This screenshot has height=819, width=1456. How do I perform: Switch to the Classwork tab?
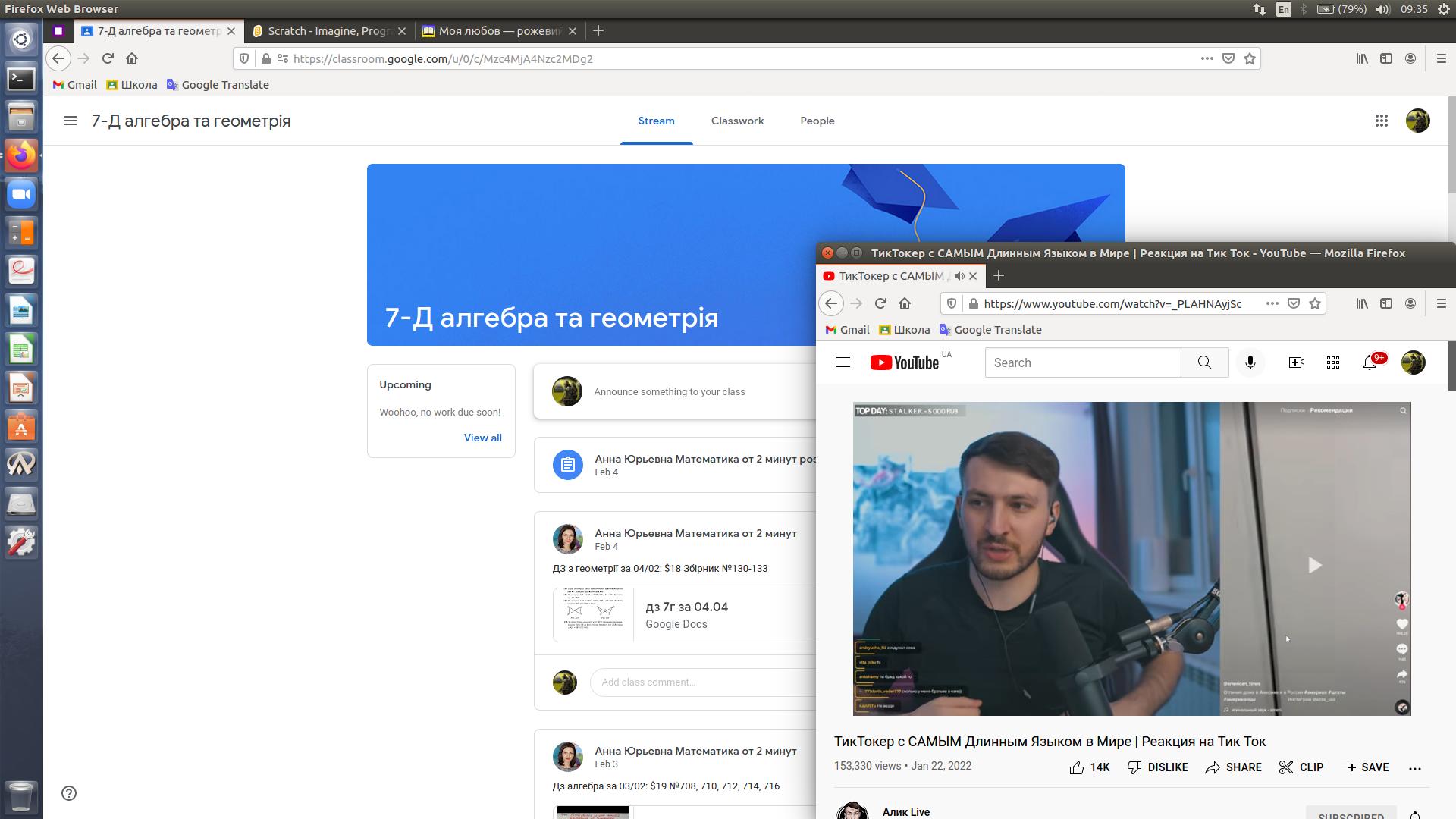click(x=737, y=121)
